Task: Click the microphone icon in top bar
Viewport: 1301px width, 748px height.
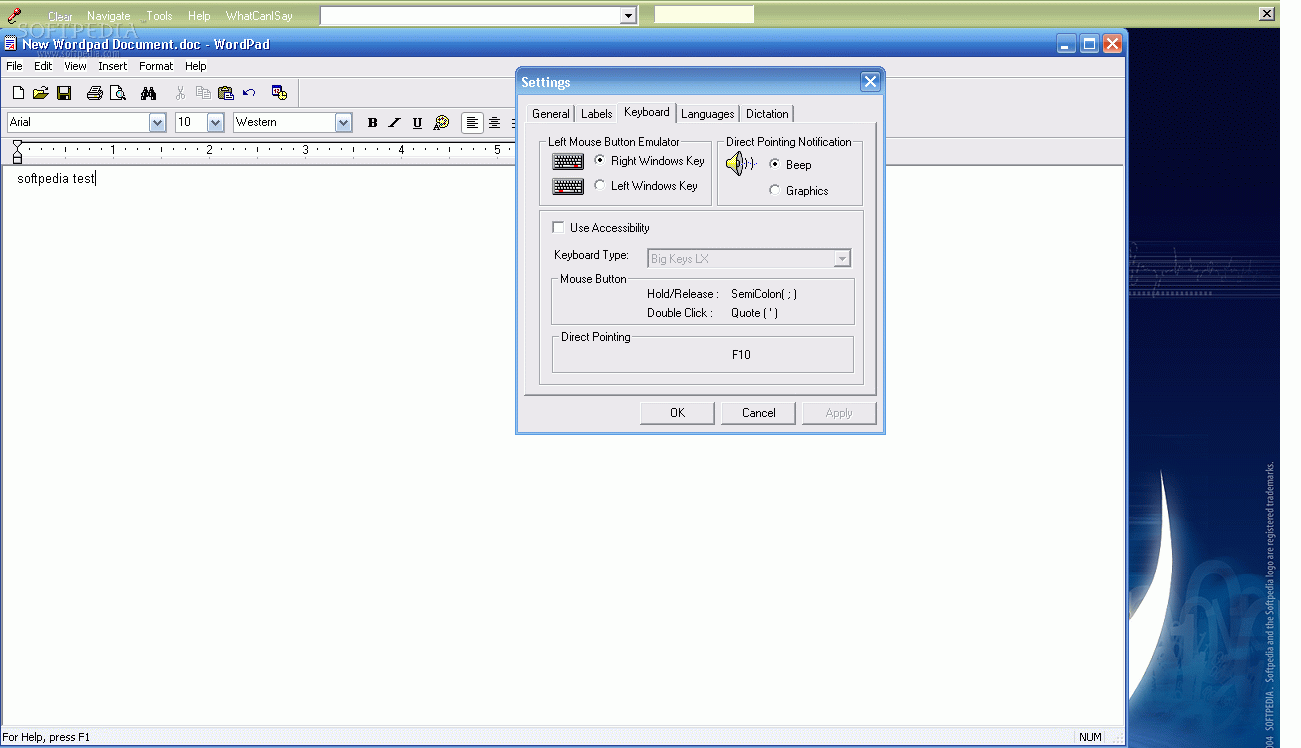Action: click(14, 15)
